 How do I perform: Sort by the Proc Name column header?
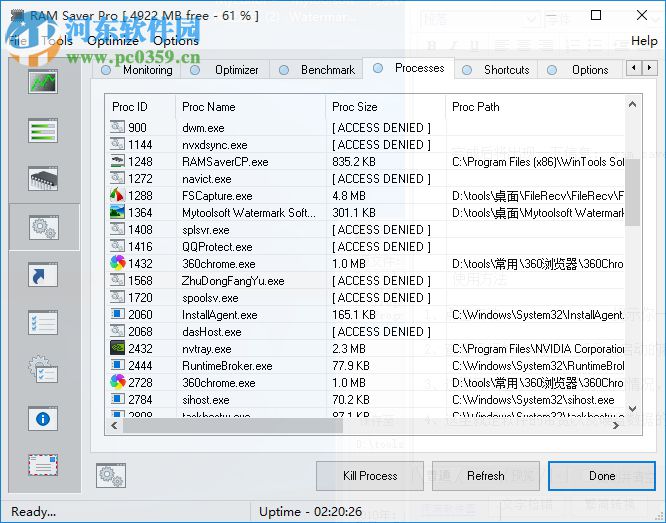[251, 107]
